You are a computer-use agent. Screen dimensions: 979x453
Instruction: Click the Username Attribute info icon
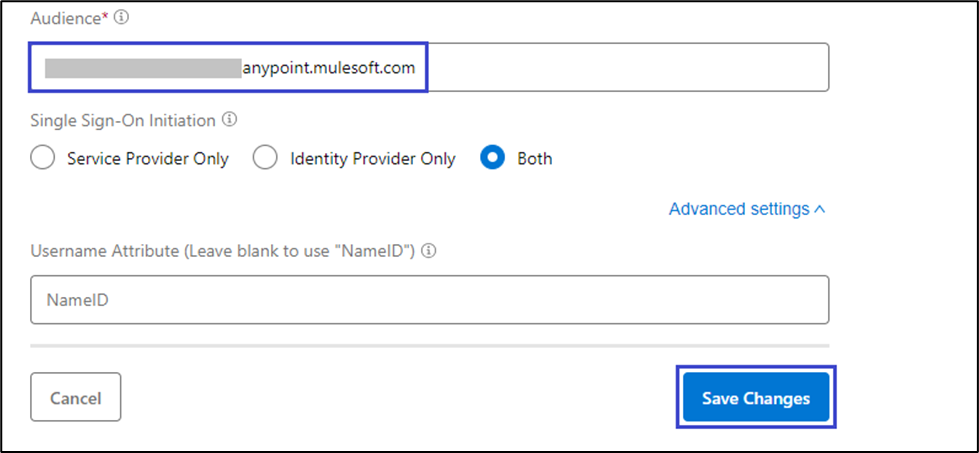[x=429, y=250]
